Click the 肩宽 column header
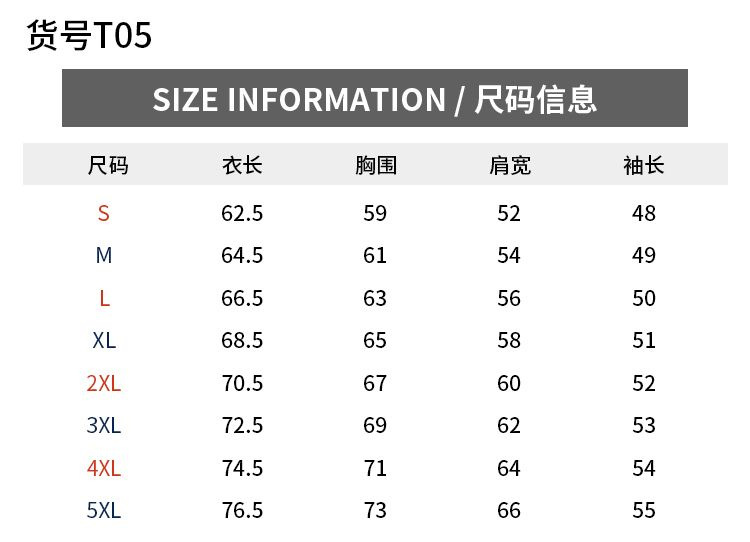The height and width of the screenshot is (542, 750). point(509,165)
